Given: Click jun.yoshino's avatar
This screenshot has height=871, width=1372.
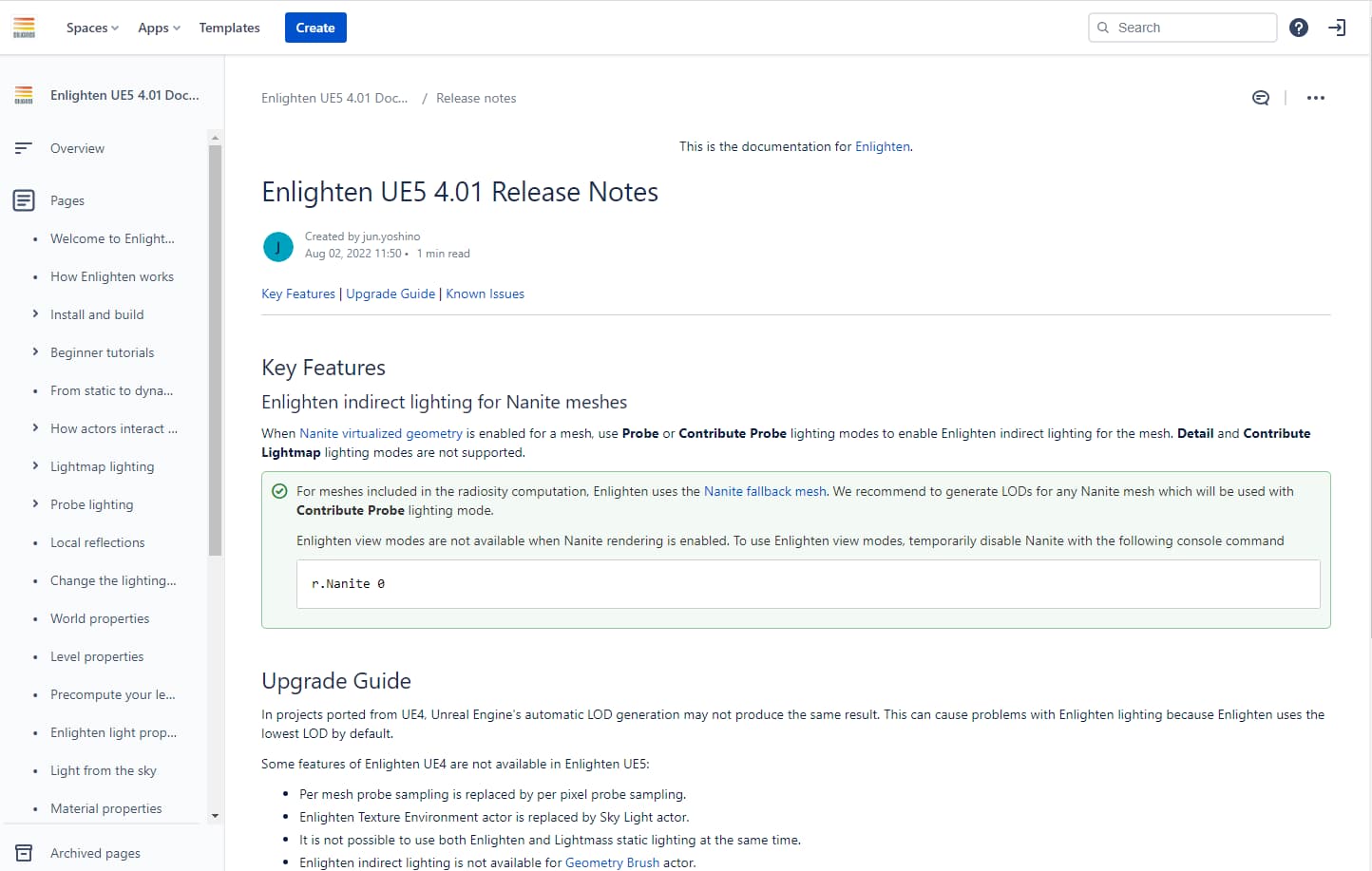Looking at the screenshot, I should (278, 246).
